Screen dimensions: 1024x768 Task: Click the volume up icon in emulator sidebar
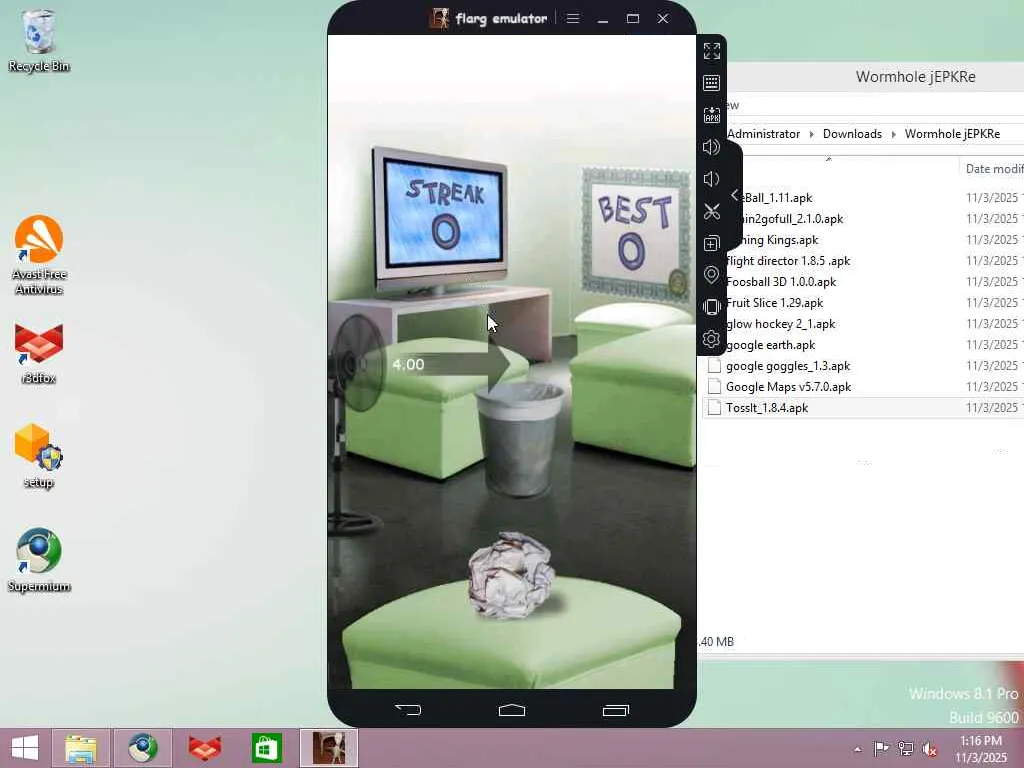(x=712, y=147)
